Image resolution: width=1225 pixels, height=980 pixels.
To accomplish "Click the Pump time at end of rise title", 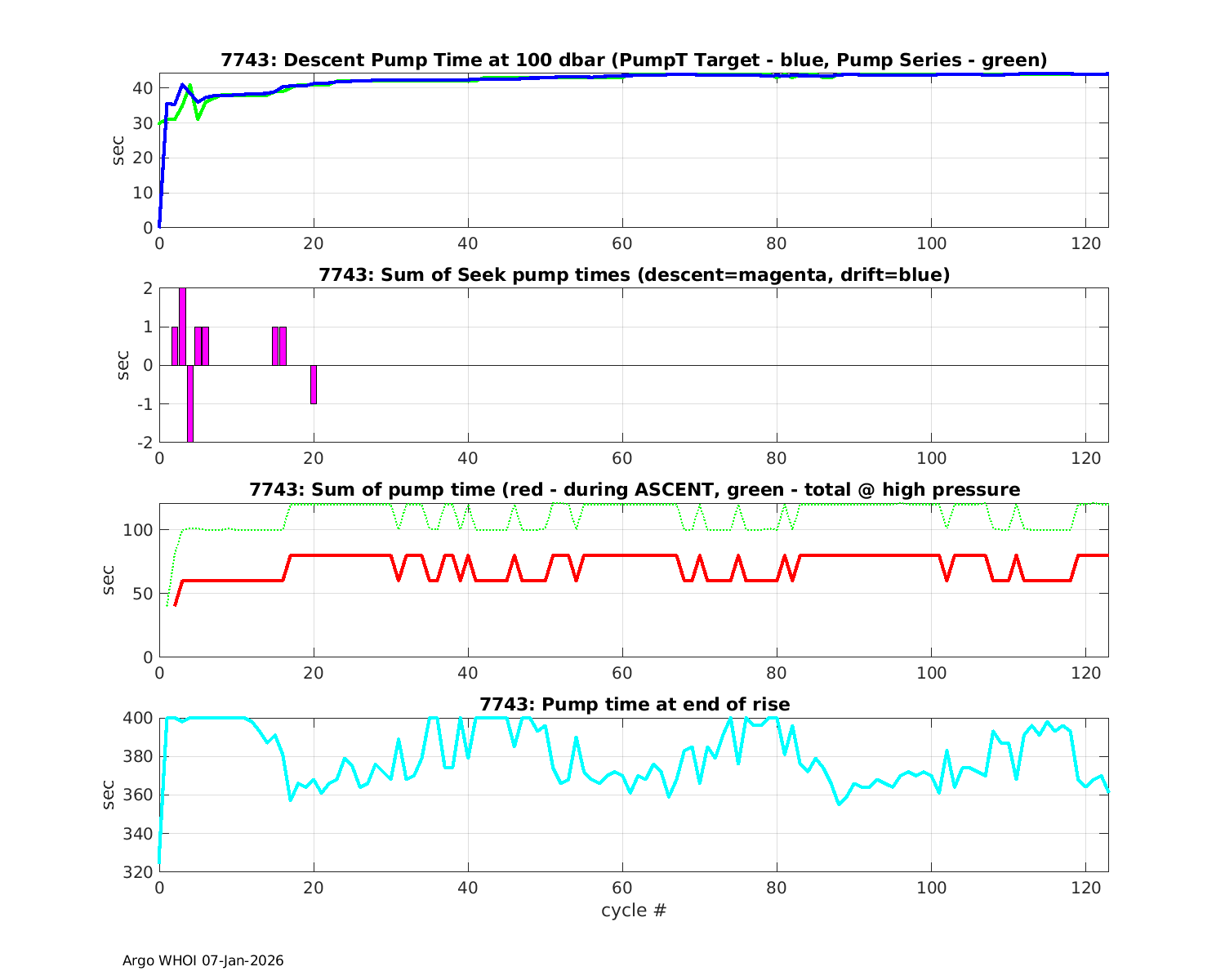I will pos(634,704).
